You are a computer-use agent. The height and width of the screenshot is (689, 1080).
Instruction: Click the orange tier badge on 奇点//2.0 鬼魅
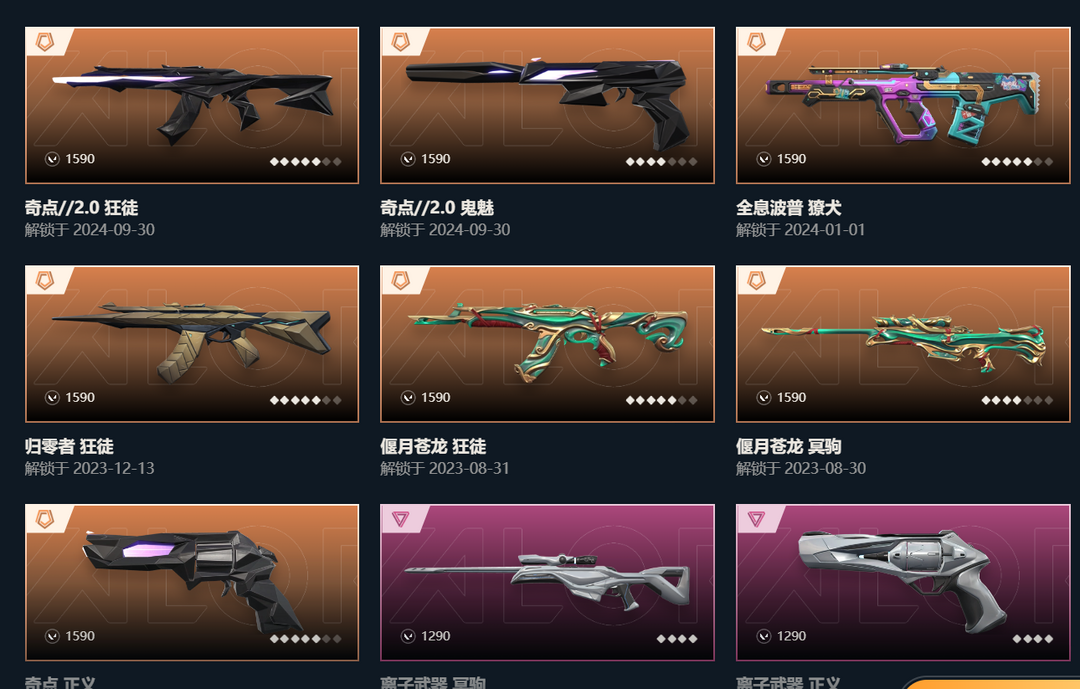(x=400, y=42)
